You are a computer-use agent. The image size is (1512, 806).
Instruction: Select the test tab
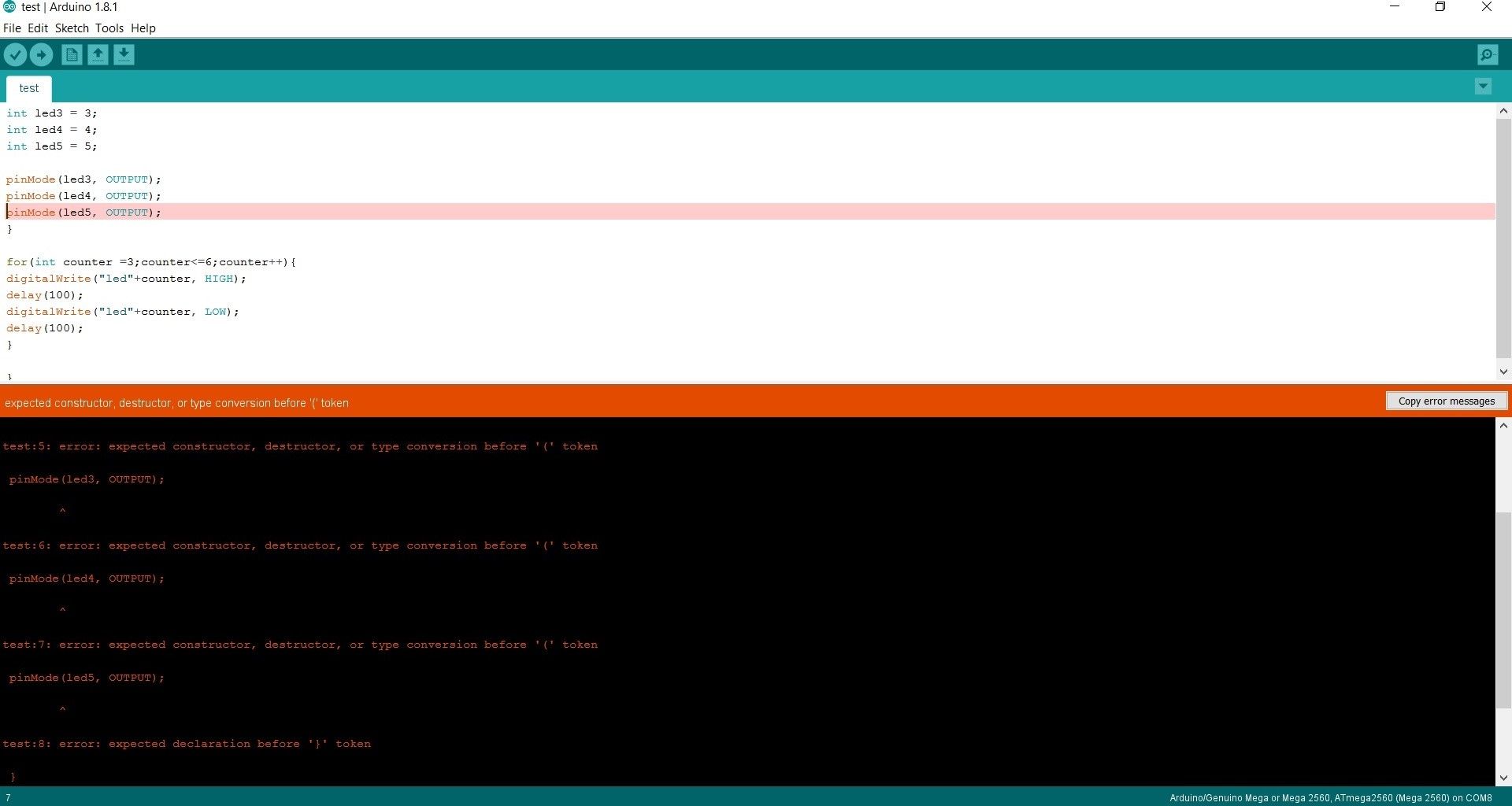[28, 88]
